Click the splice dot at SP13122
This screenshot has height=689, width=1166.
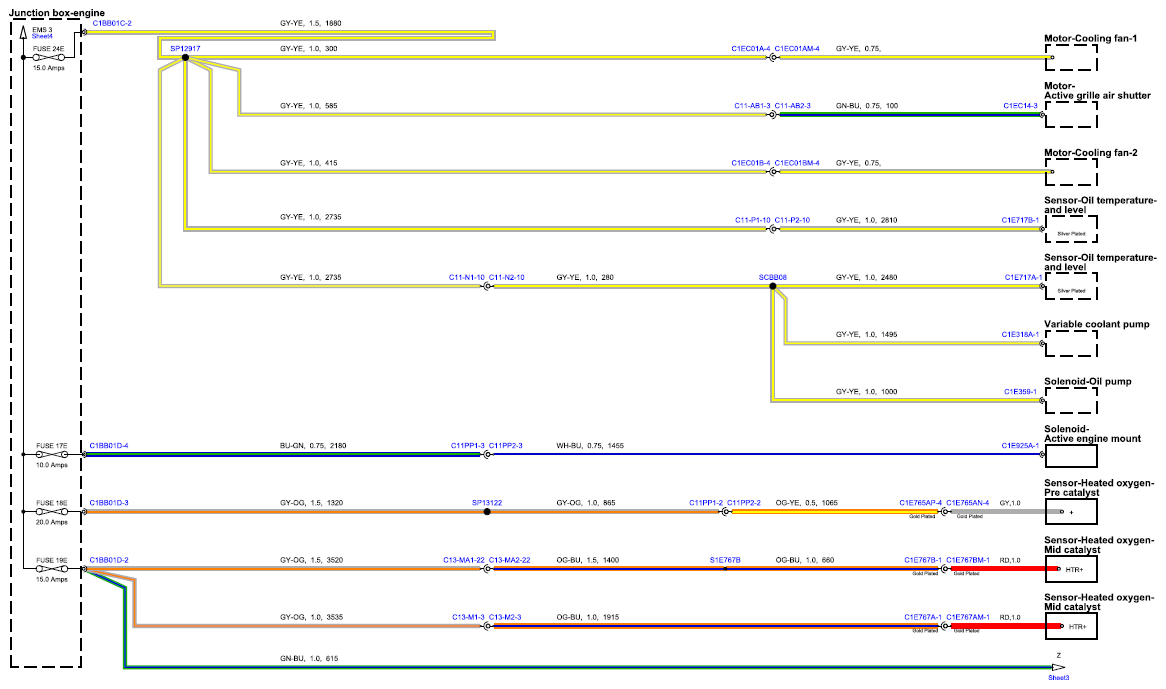click(487, 511)
